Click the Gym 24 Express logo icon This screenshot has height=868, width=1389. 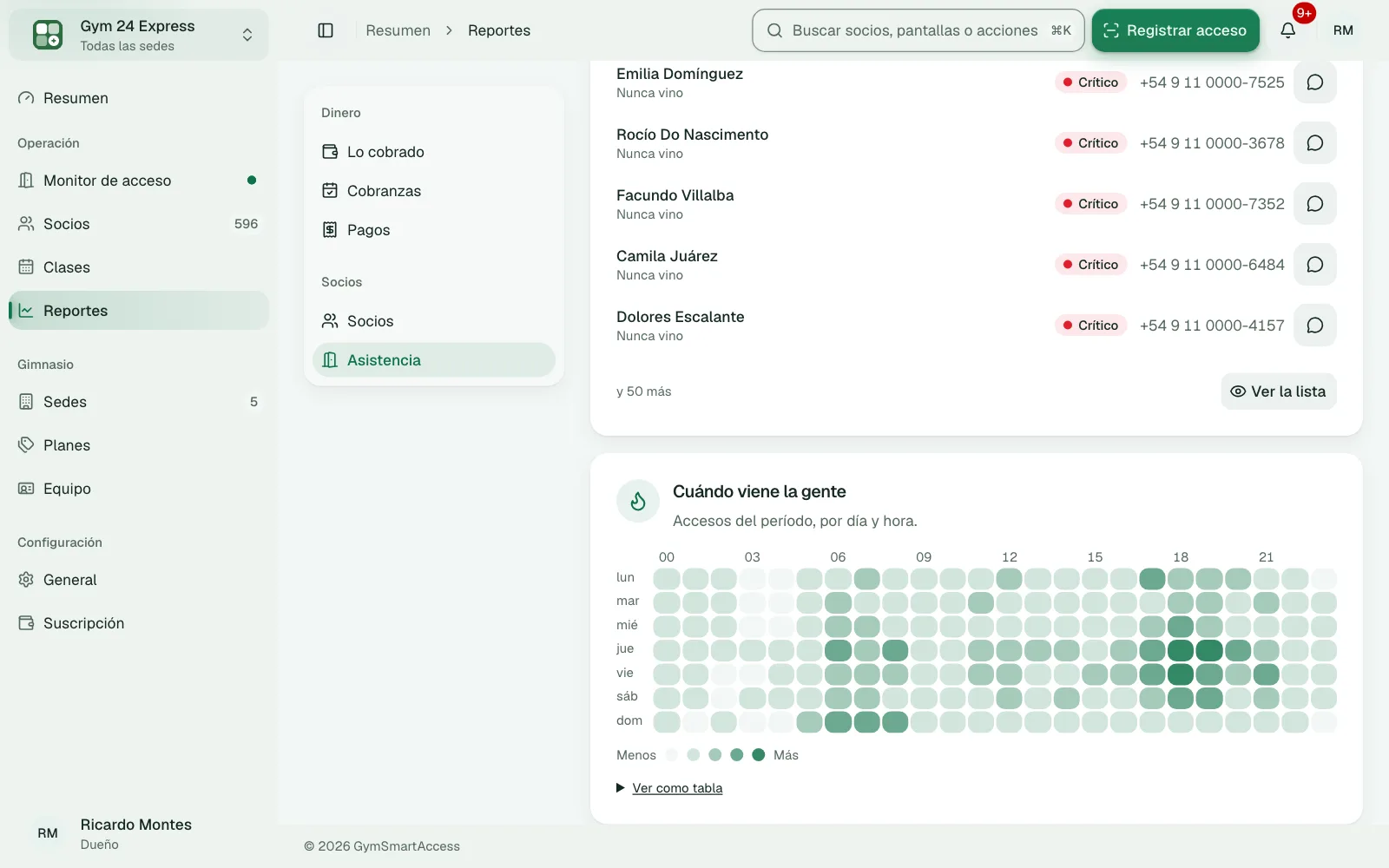[48, 35]
